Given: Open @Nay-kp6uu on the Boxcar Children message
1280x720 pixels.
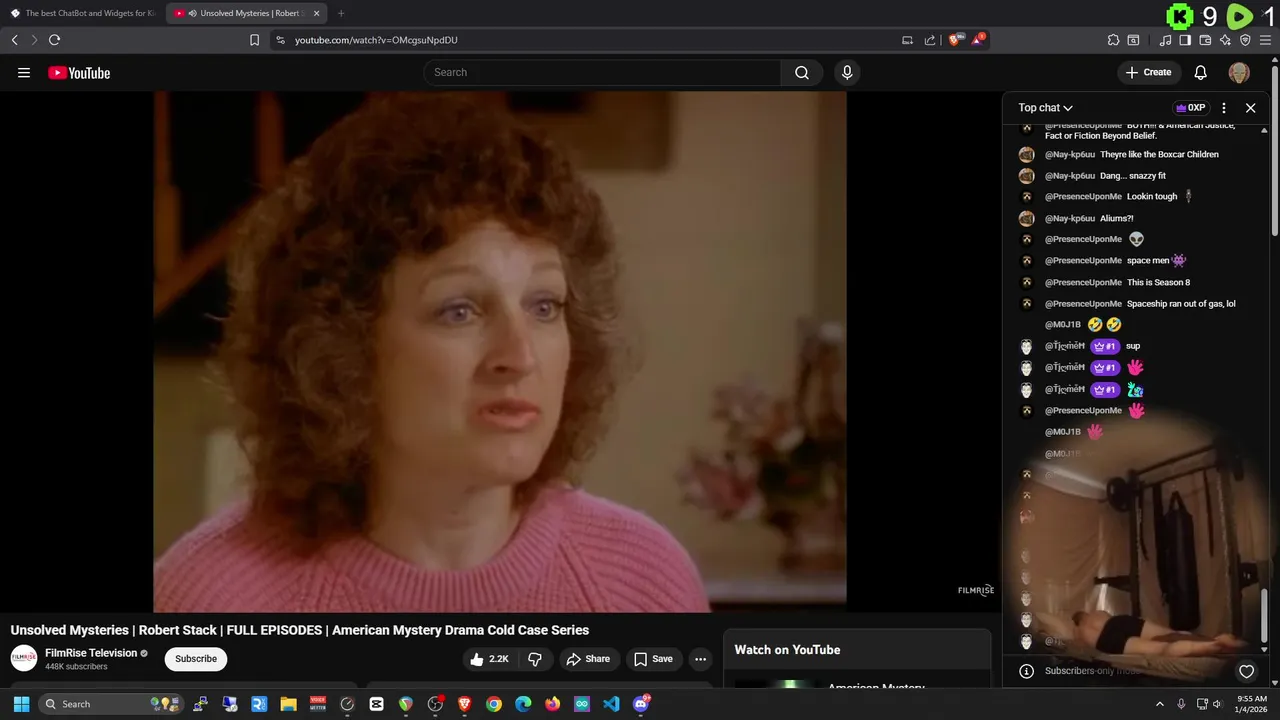Looking at the screenshot, I should [x=1070, y=155].
